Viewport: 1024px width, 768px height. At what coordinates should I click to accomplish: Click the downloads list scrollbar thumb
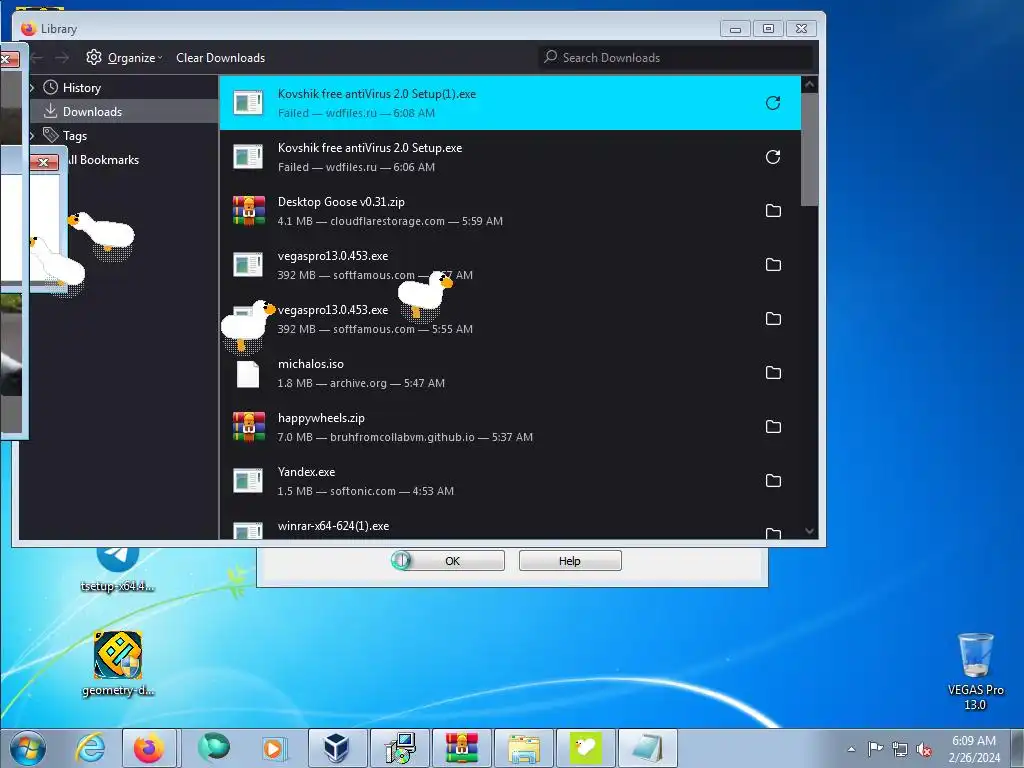coord(810,149)
